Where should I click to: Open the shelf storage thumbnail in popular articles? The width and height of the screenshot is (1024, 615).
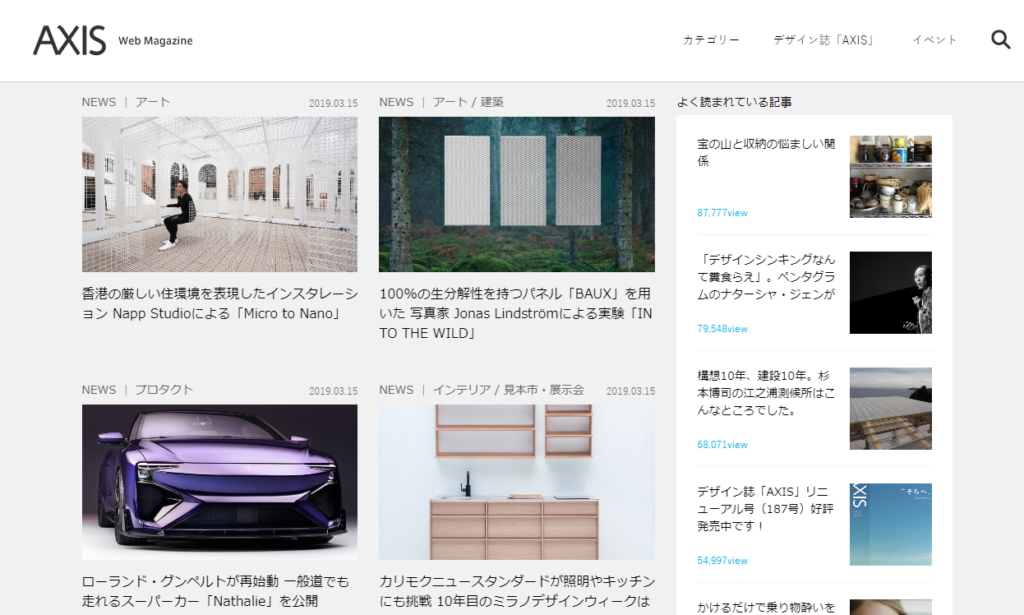pyautogui.click(x=891, y=176)
